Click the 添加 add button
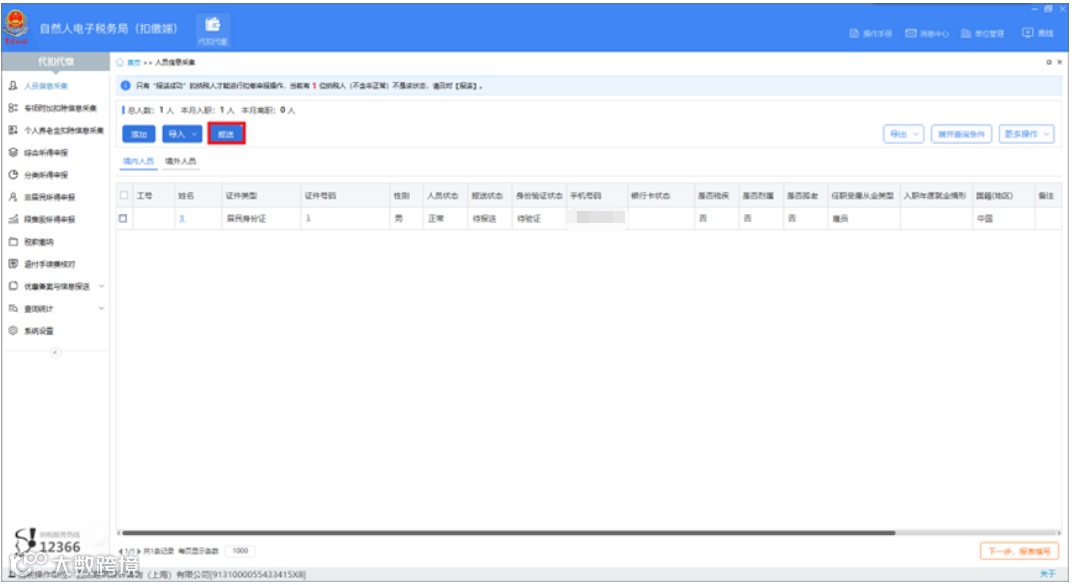This screenshot has width=1072, height=585. tap(139, 134)
